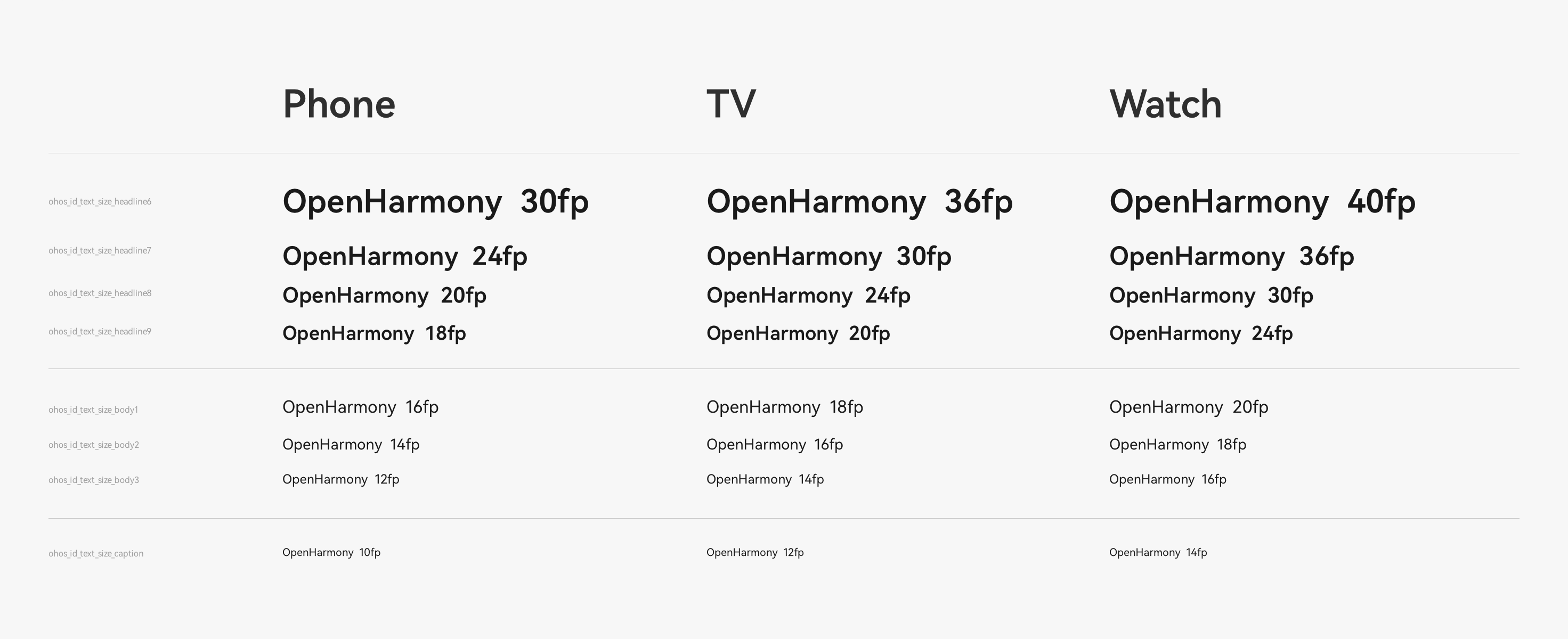Click TV column OpenHarmony 18fp text
The width and height of the screenshot is (1568, 639).
tap(784, 407)
